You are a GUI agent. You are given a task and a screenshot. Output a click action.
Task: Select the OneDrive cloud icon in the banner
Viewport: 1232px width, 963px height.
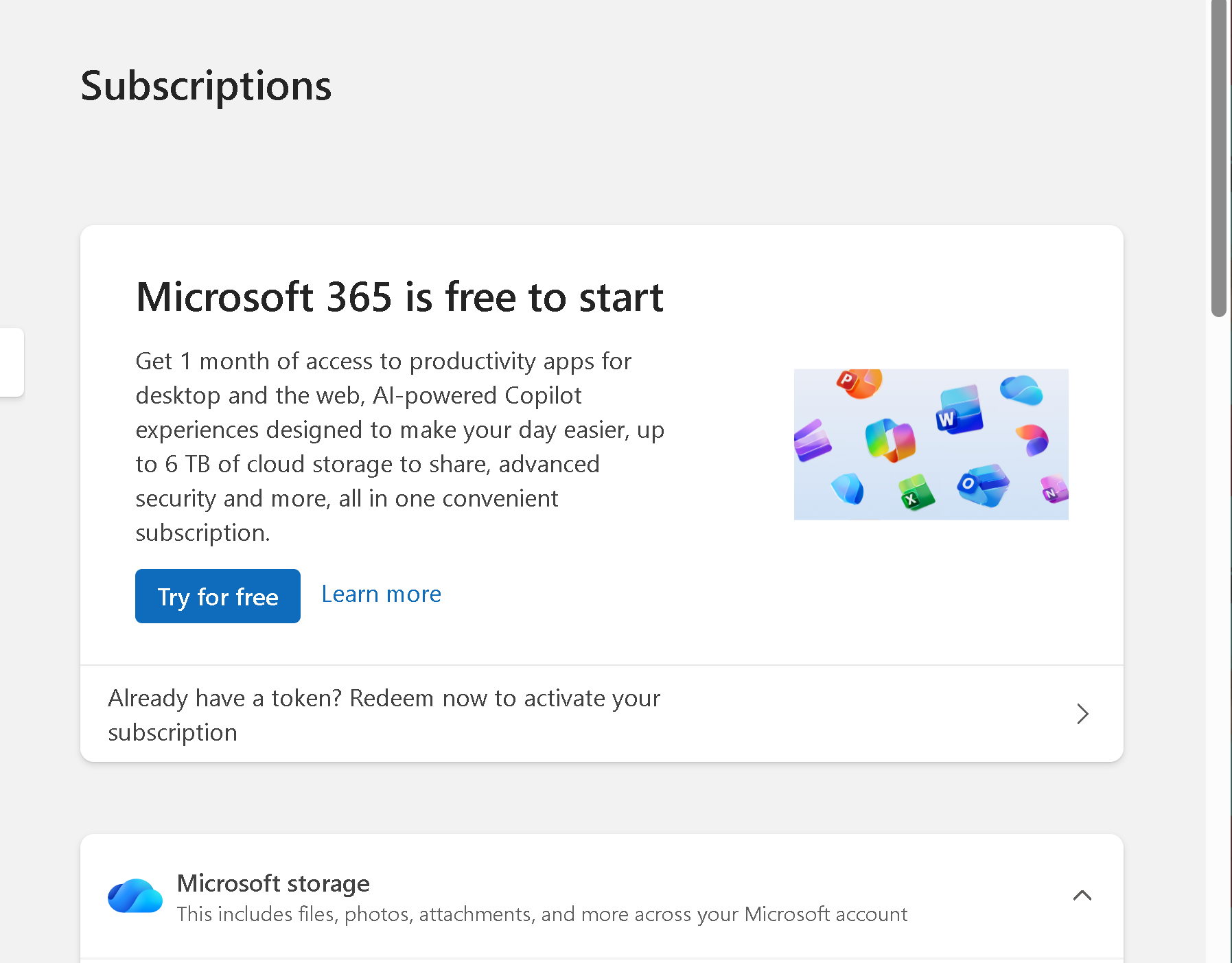click(x=1021, y=390)
